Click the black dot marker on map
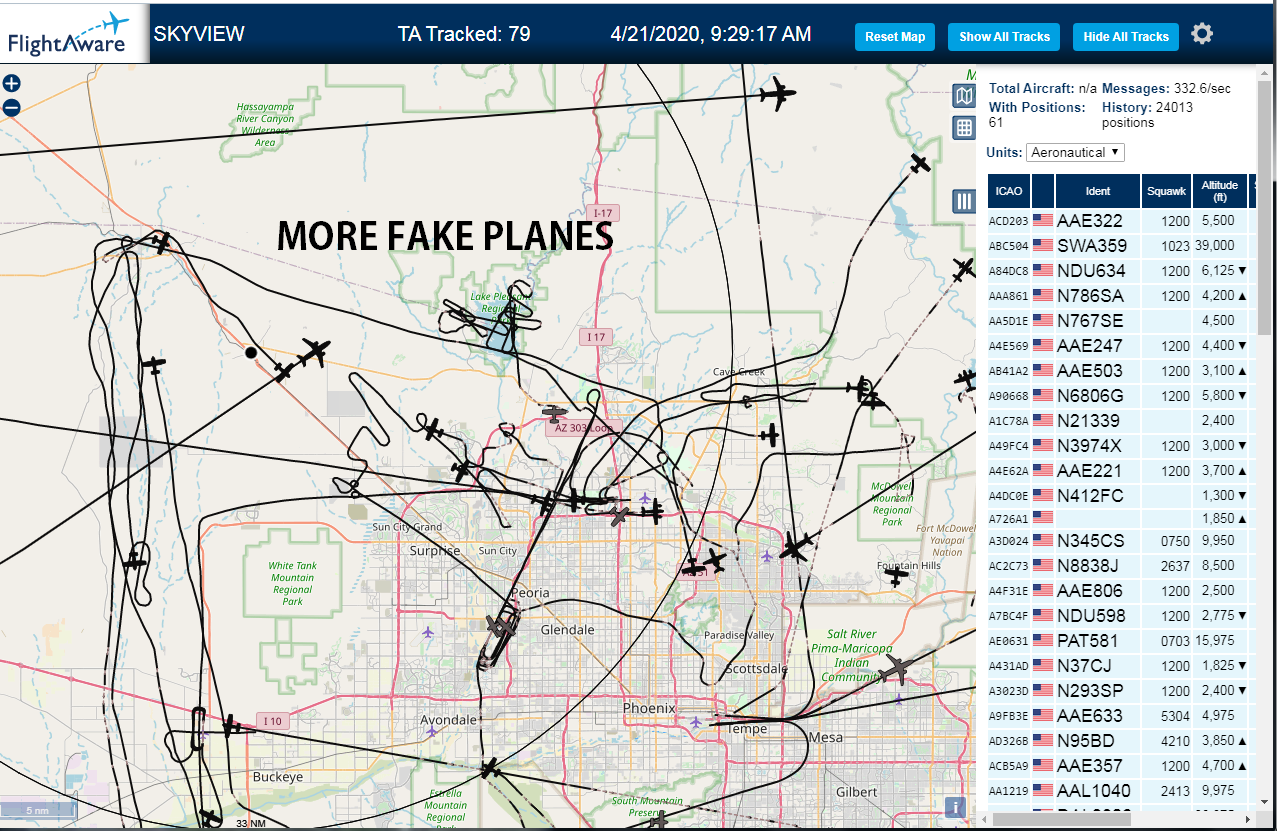 click(251, 352)
